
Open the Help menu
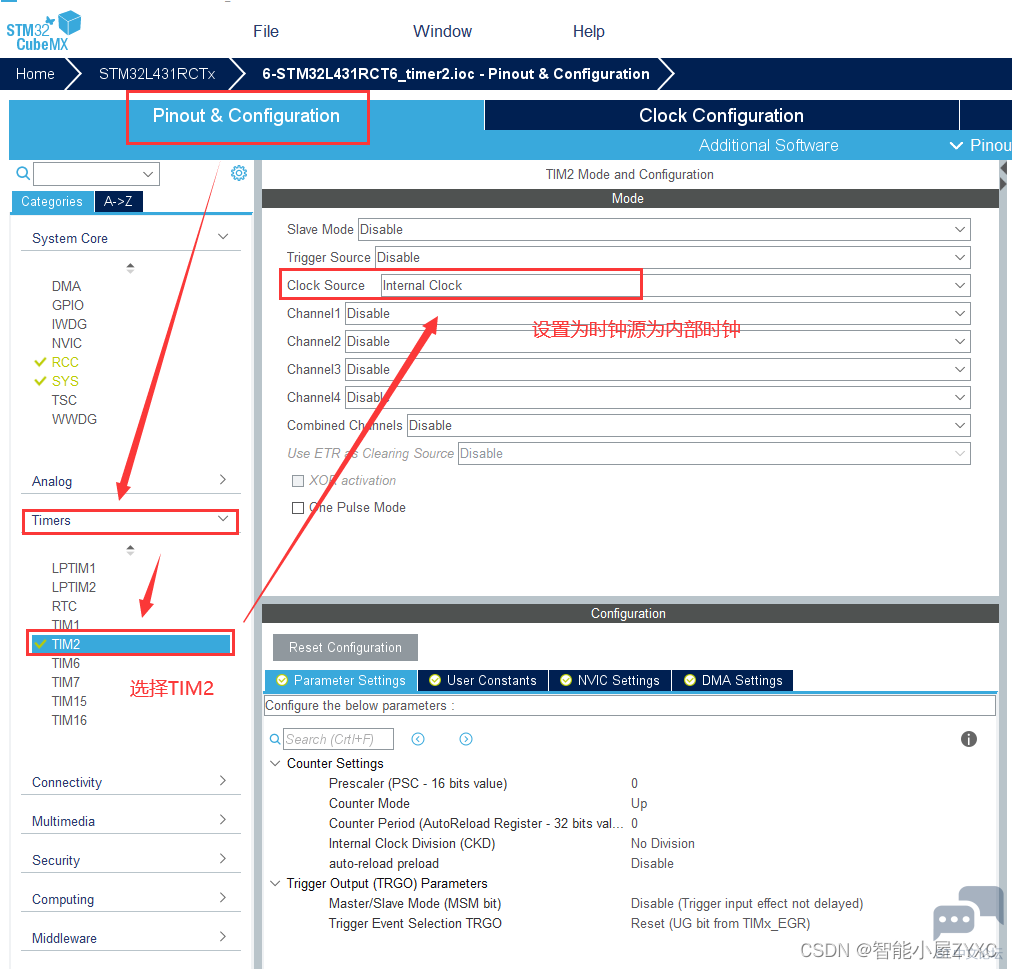click(x=589, y=31)
